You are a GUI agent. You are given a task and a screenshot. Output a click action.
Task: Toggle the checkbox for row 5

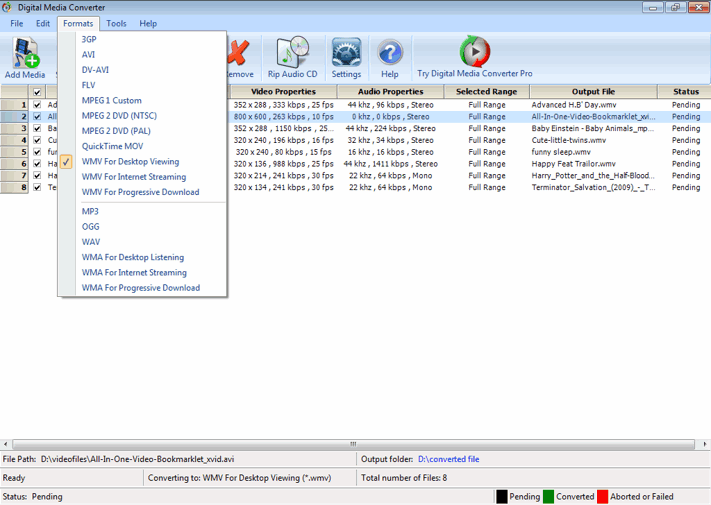click(38, 152)
